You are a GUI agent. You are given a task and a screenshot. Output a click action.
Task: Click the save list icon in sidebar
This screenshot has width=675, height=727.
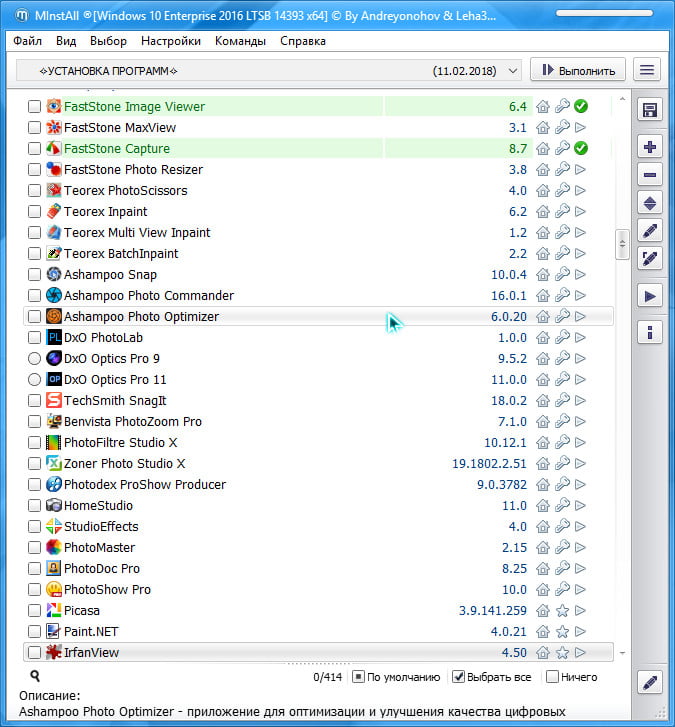pyautogui.click(x=650, y=110)
